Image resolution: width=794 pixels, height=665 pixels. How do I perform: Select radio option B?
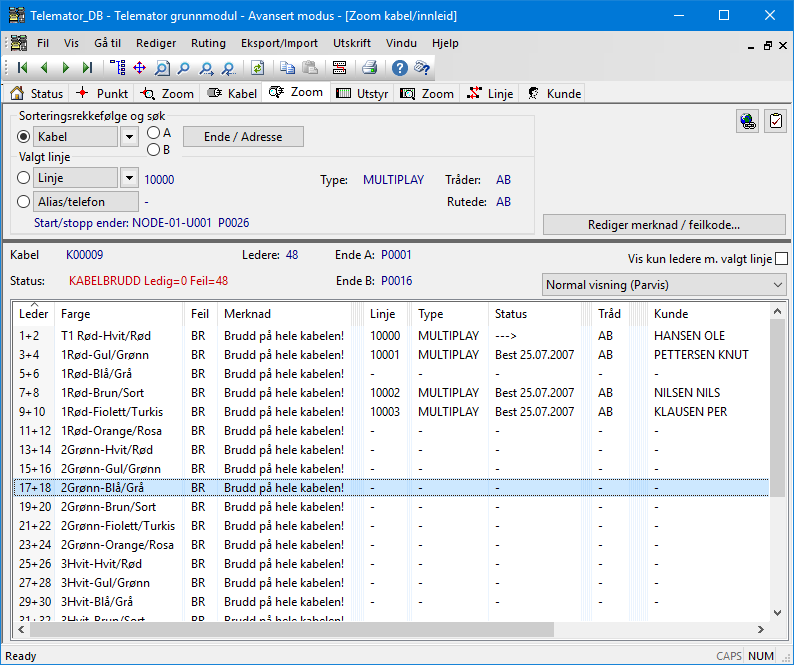153,150
